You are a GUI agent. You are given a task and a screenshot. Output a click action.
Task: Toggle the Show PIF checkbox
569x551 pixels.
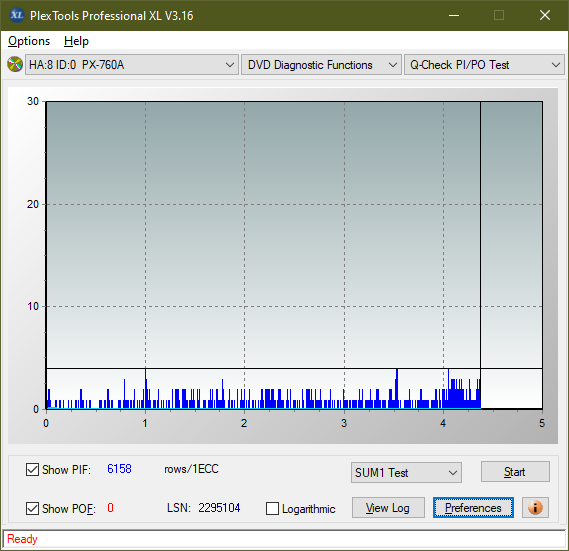click(x=32, y=469)
